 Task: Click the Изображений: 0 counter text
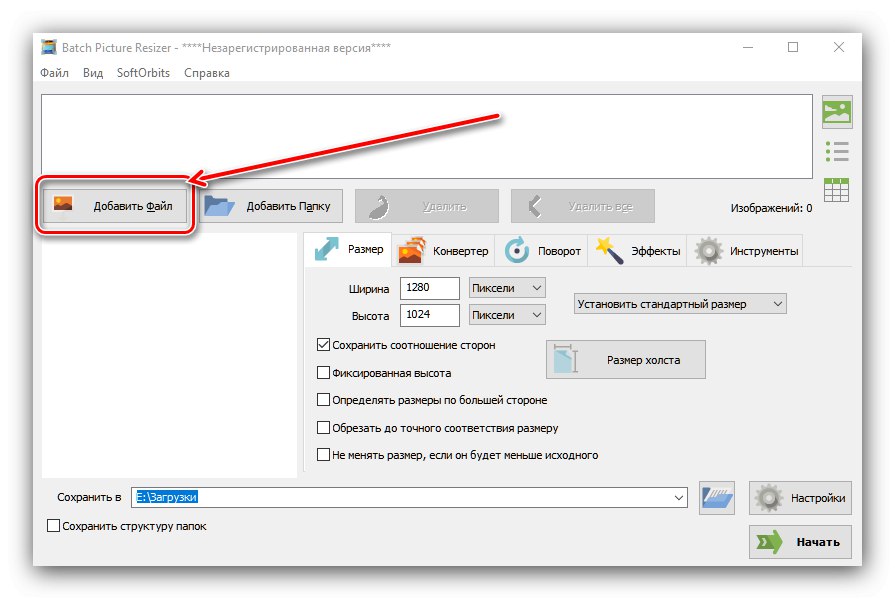(771, 208)
